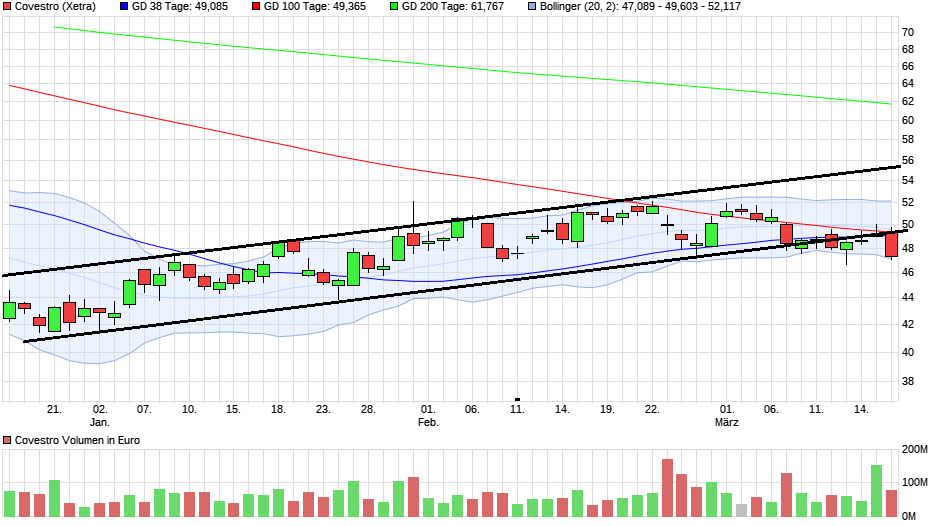The width and height of the screenshot is (940, 526).
Task: Click the '18.' date axis label
Action: coord(278,410)
